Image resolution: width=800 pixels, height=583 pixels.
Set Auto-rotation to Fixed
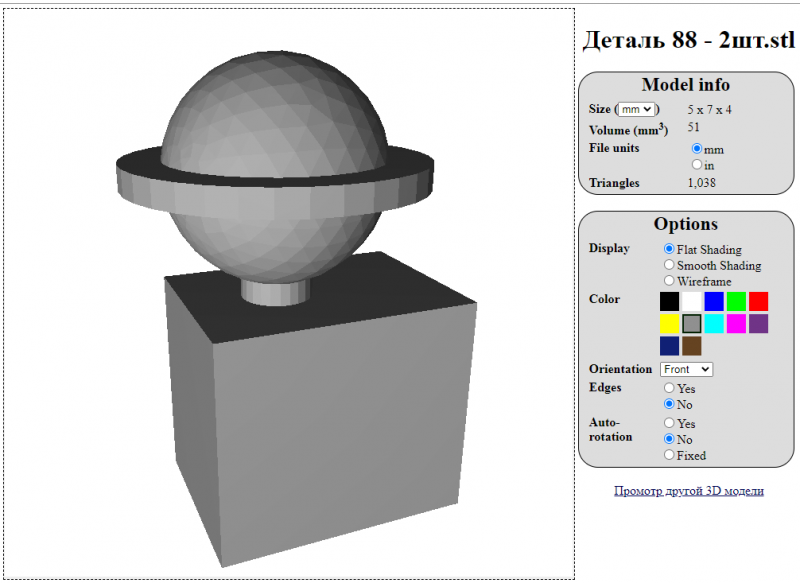pyautogui.click(x=669, y=455)
